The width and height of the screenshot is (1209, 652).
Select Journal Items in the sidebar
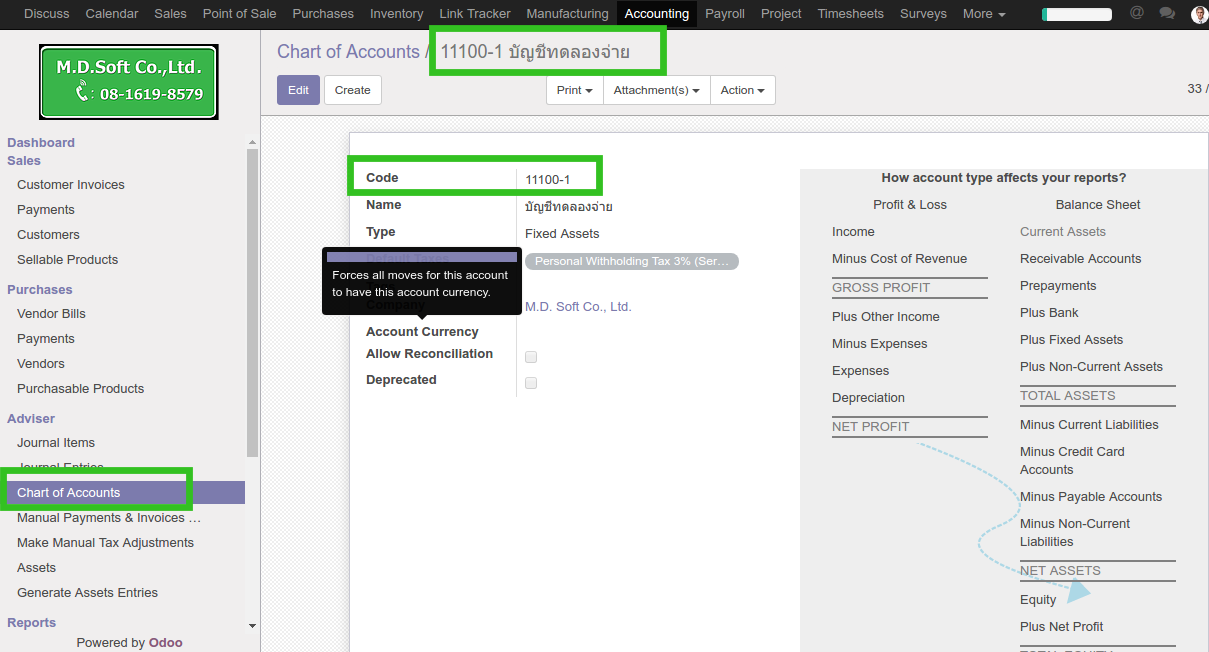[x=56, y=443]
